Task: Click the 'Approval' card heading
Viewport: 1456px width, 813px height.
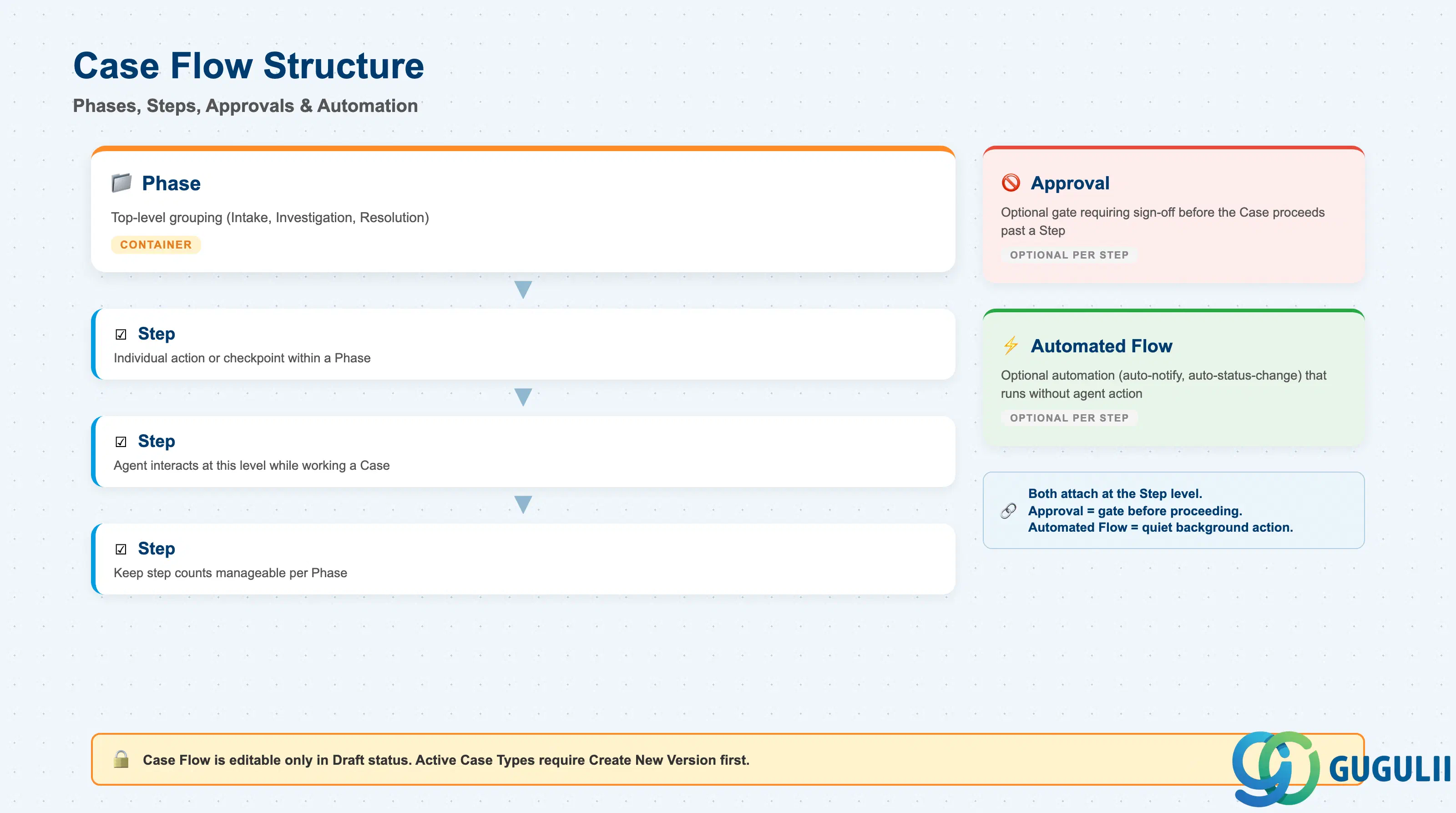Action: (x=1070, y=183)
